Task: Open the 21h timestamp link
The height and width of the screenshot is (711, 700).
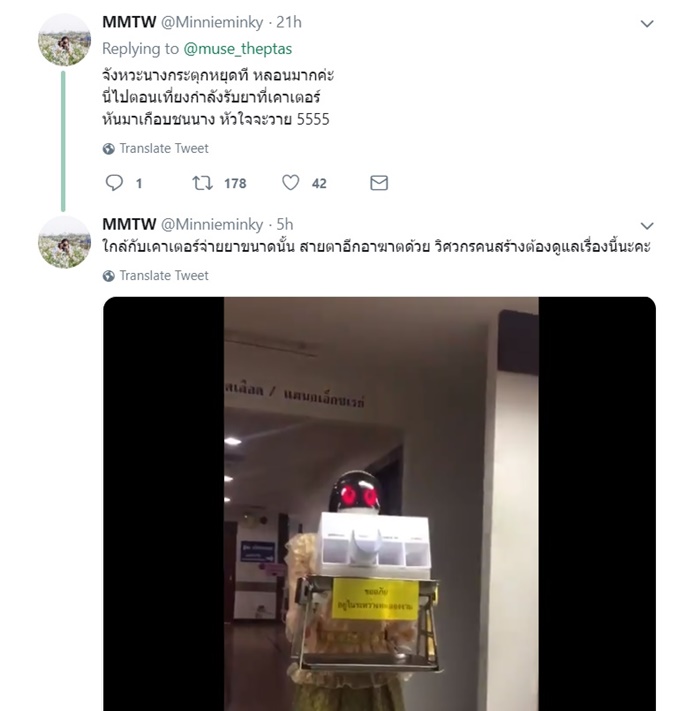Action: [x=289, y=22]
